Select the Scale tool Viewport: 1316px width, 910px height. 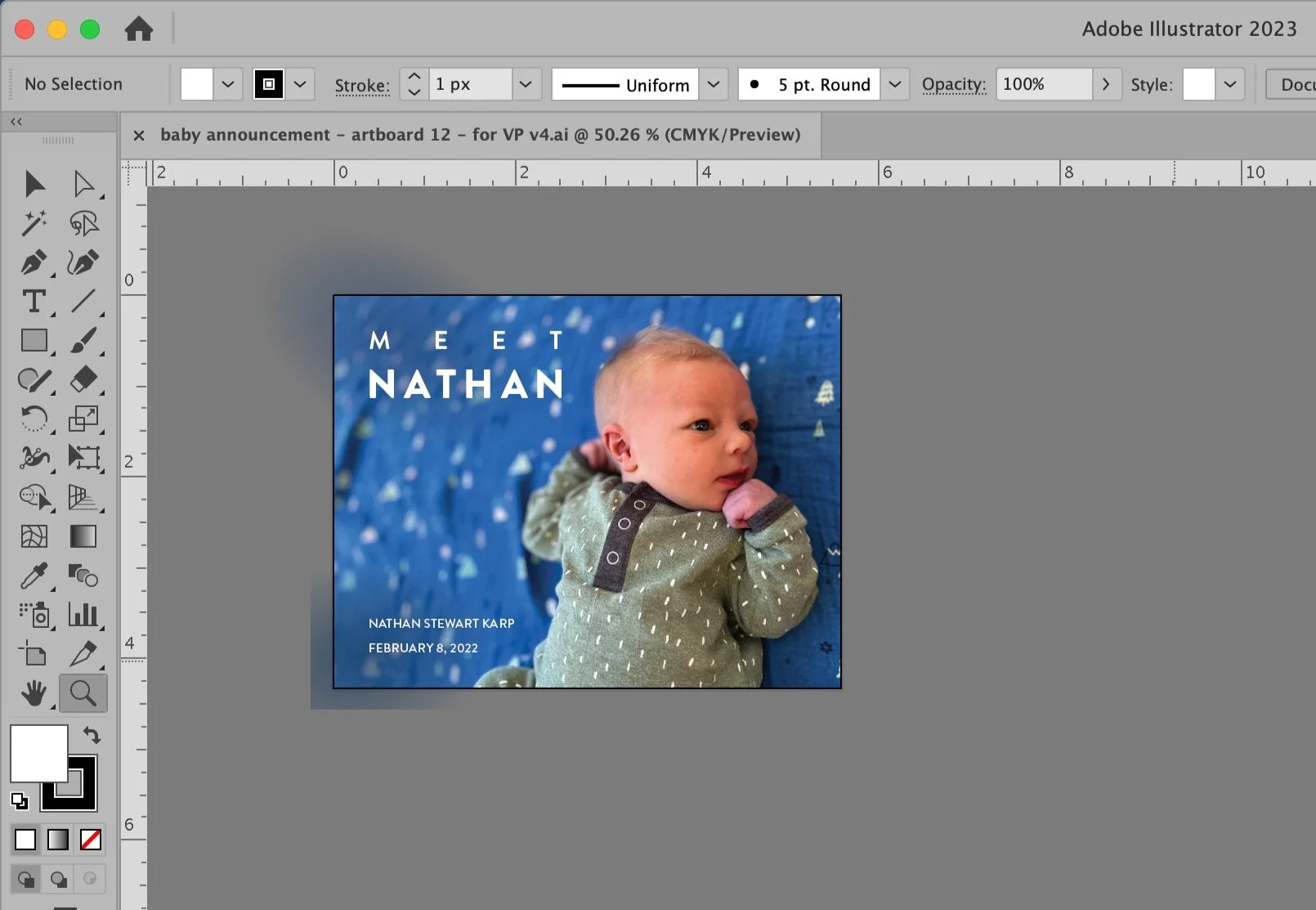click(83, 419)
